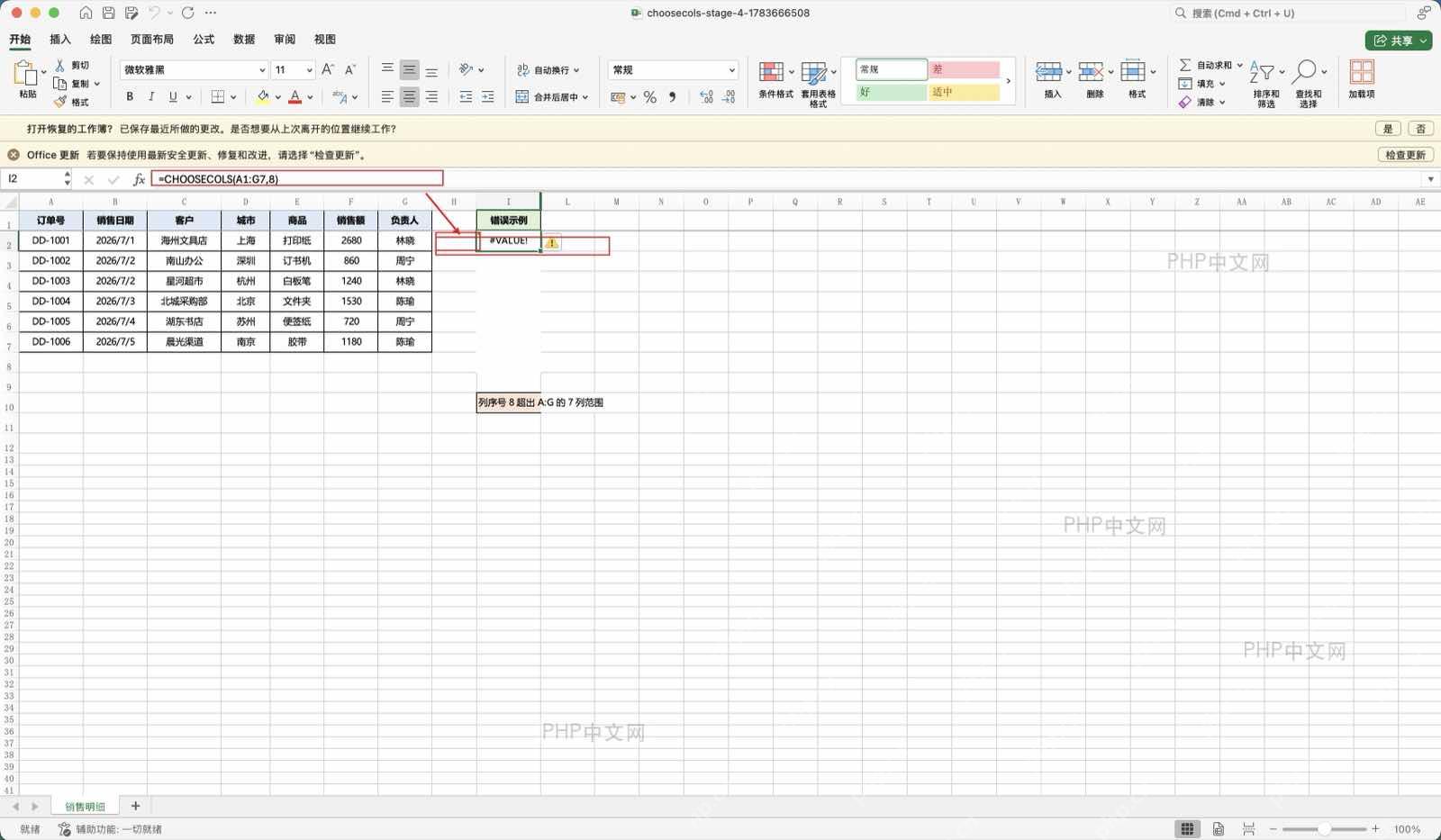This screenshot has height=840, width=1441.
Task: Click the 是 button in recovery bar
Action: (1388, 129)
